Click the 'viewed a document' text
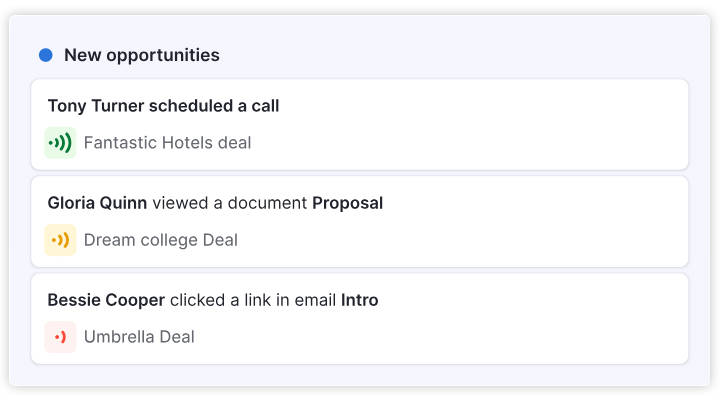This screenshot has height=400, width=720. coord(230,203)
